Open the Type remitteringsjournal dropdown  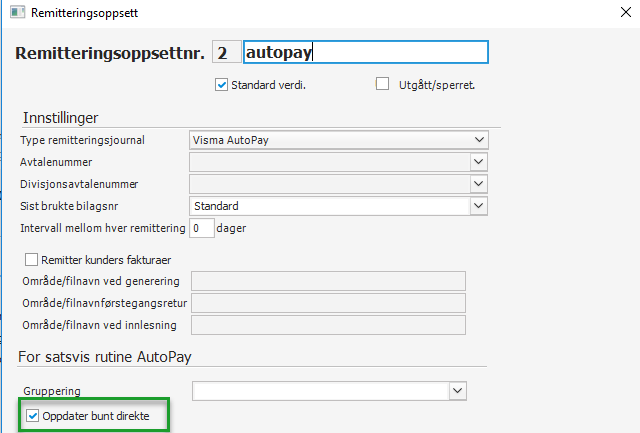tap(477, 140)
